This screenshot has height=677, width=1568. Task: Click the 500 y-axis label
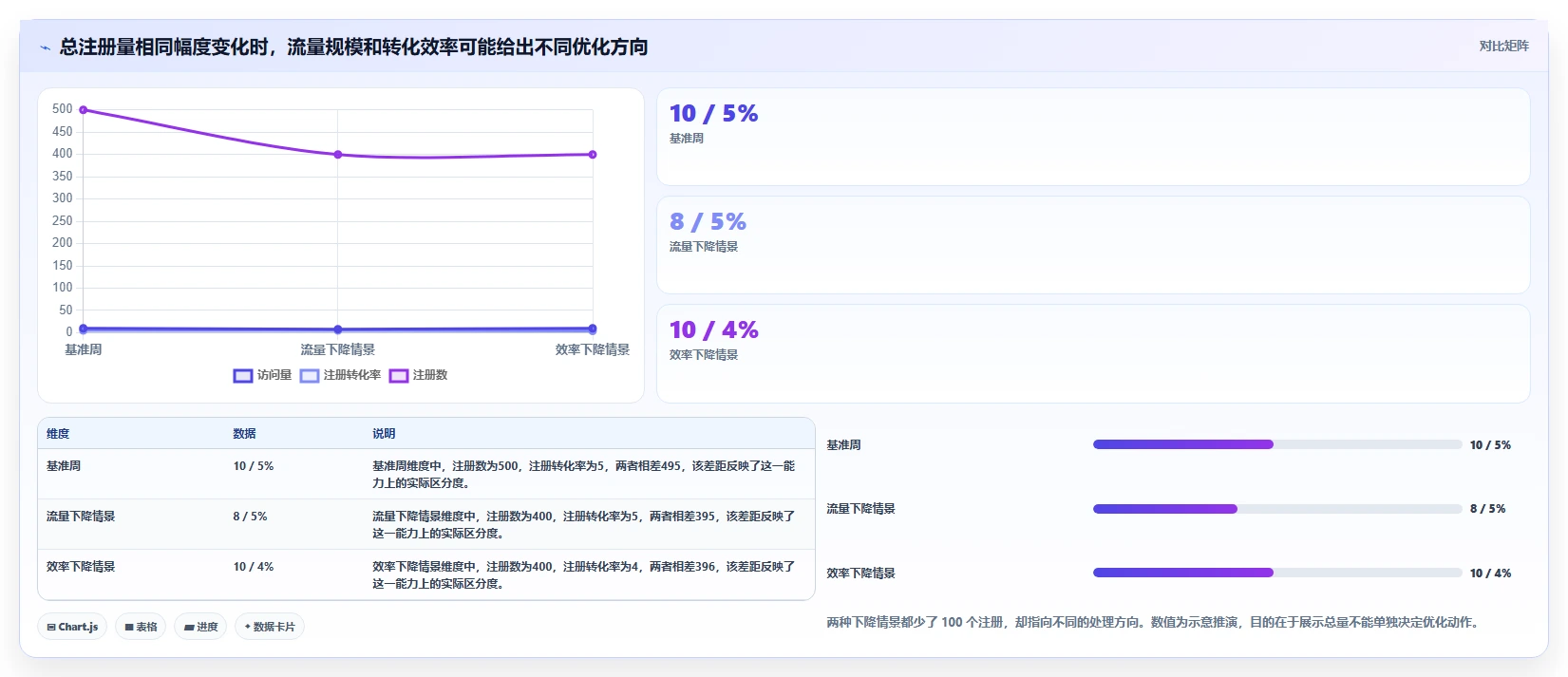[63, 109]
